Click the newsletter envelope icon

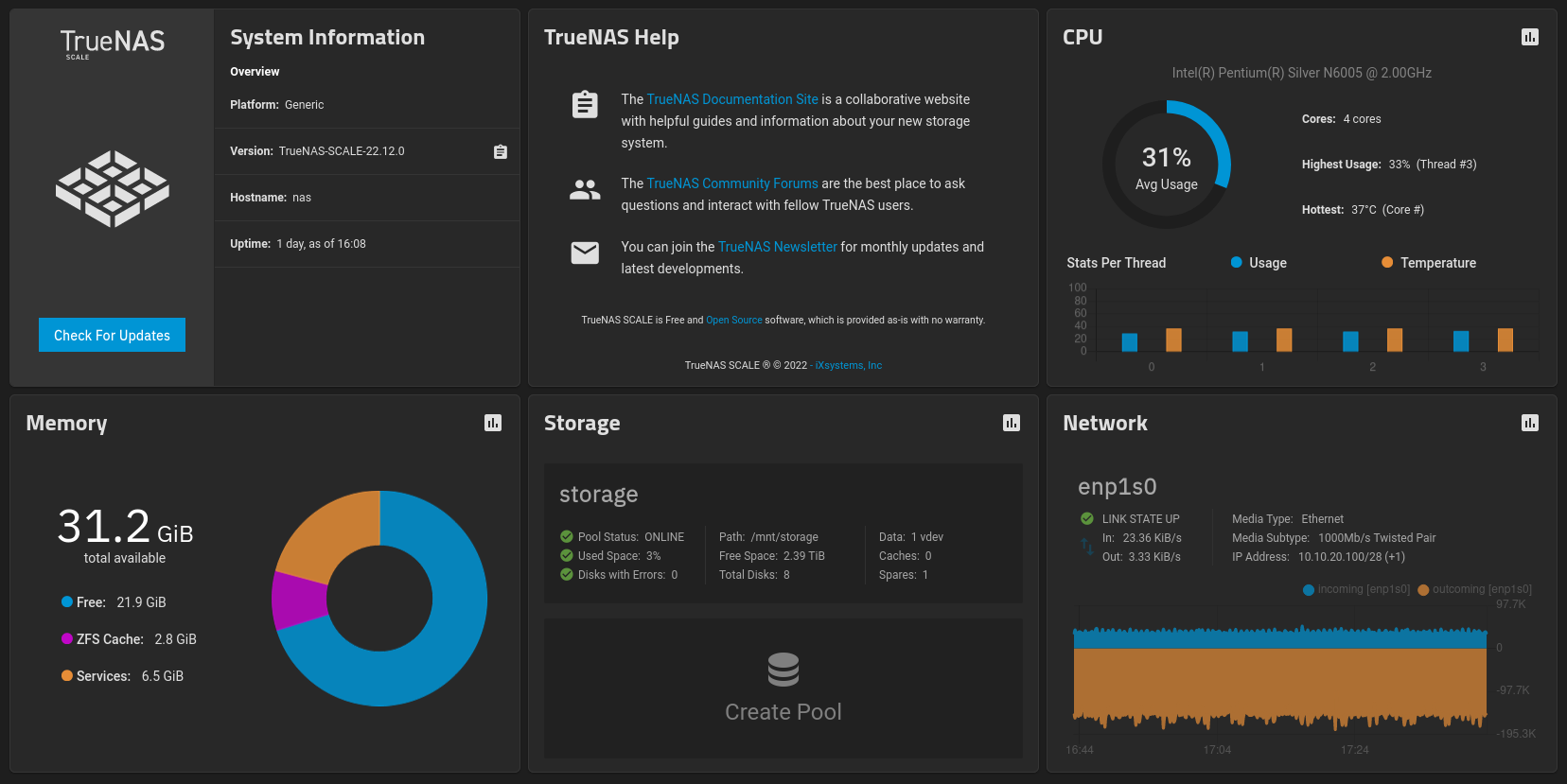pyautogui.click(x=585, y=253)
